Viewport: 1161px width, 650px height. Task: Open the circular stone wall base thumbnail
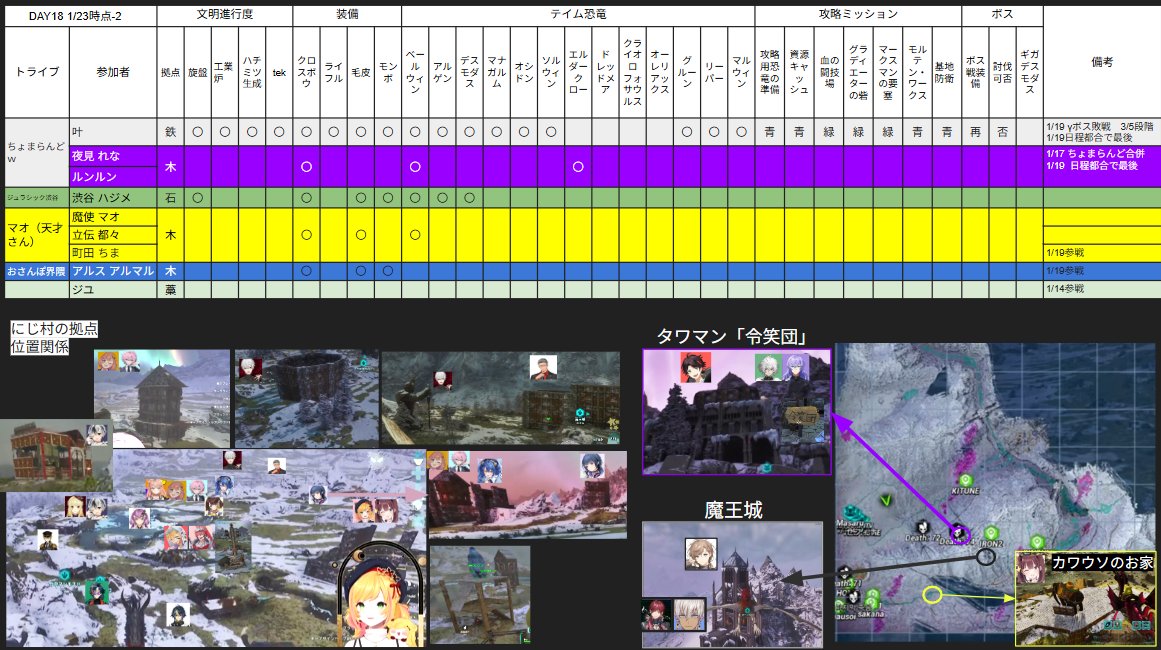pyautogui.click(x=306, y=399)
